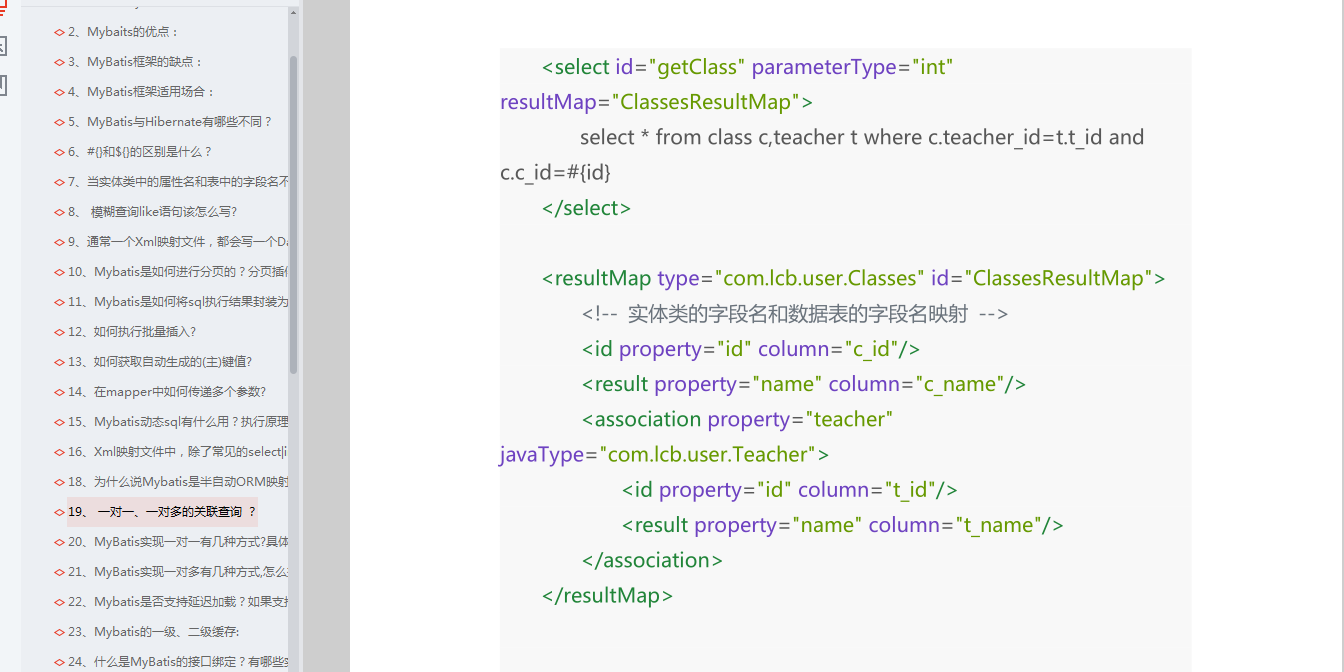Click the closing "</resultMap>" tag

608,595
